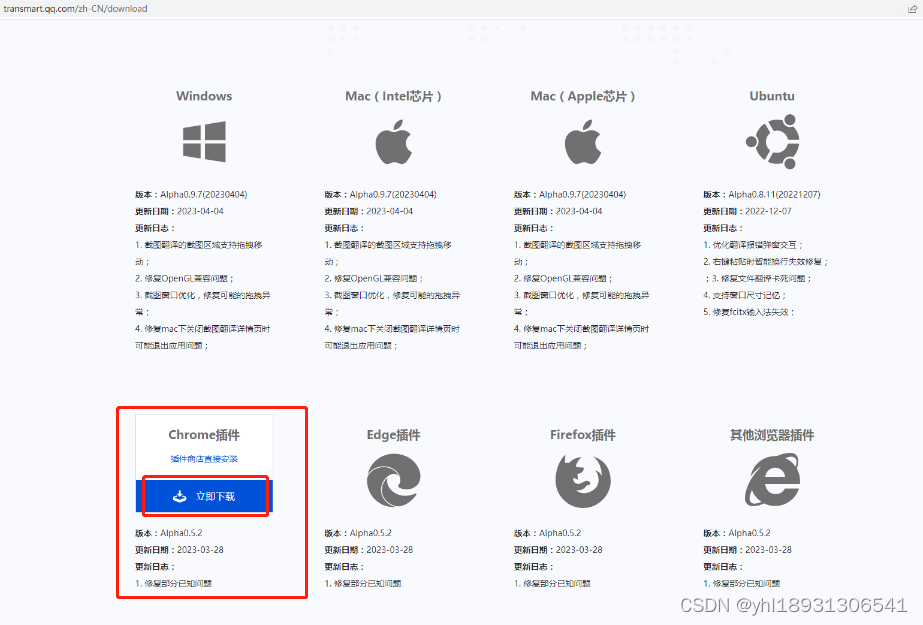This screenshot has width=923, height=625.
Task: Click the Windows version Alpha0.9.7(20230404) text
Action: (x=204, y=194)
